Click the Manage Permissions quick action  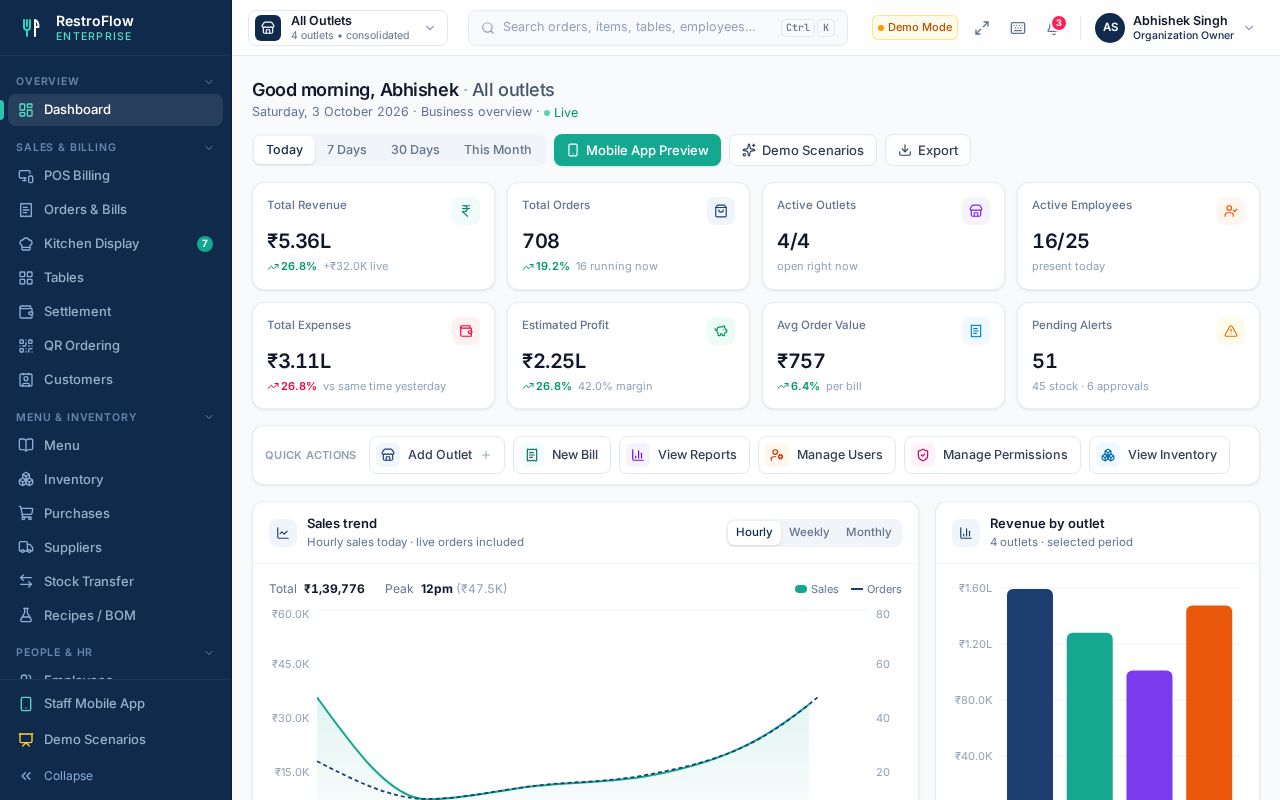[x=992, y=455]
